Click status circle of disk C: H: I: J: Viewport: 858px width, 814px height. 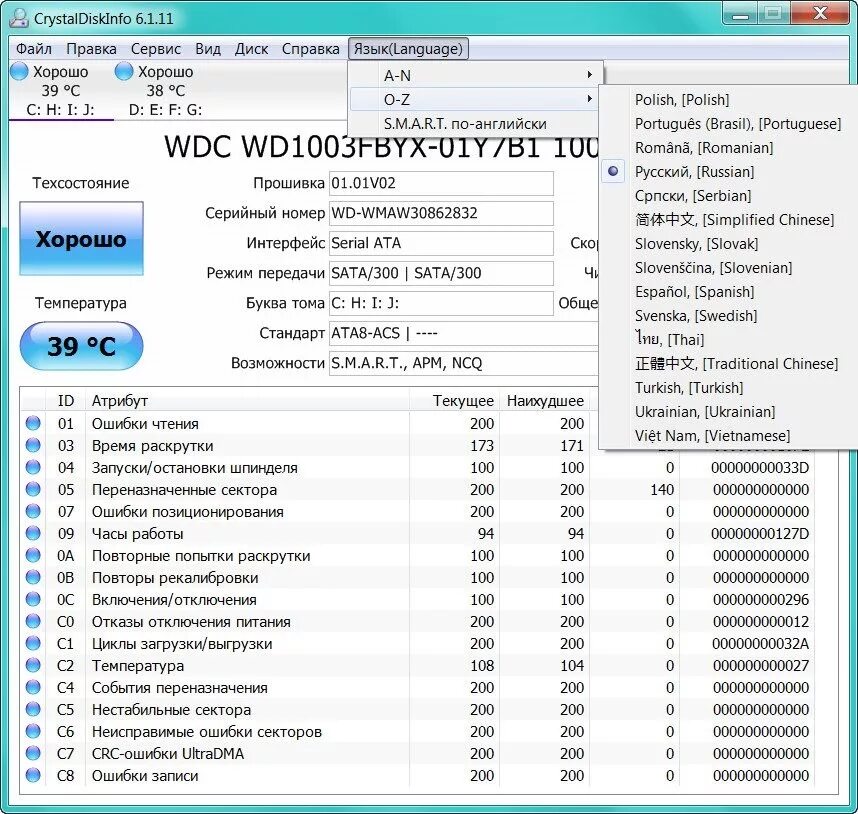19,71
